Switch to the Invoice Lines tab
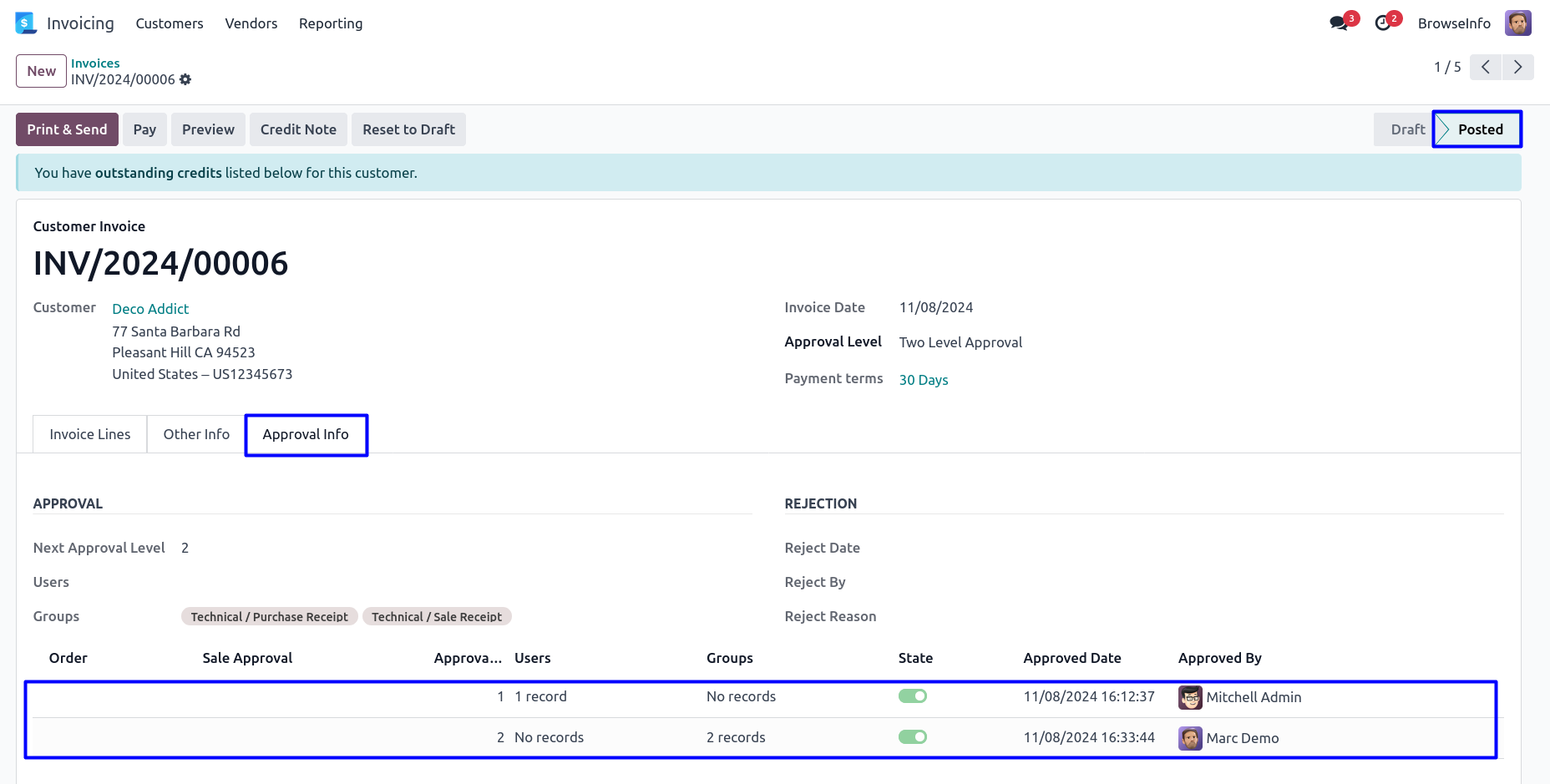Image resolution: width=1550 pixels, height=784 pixels. 90,434
